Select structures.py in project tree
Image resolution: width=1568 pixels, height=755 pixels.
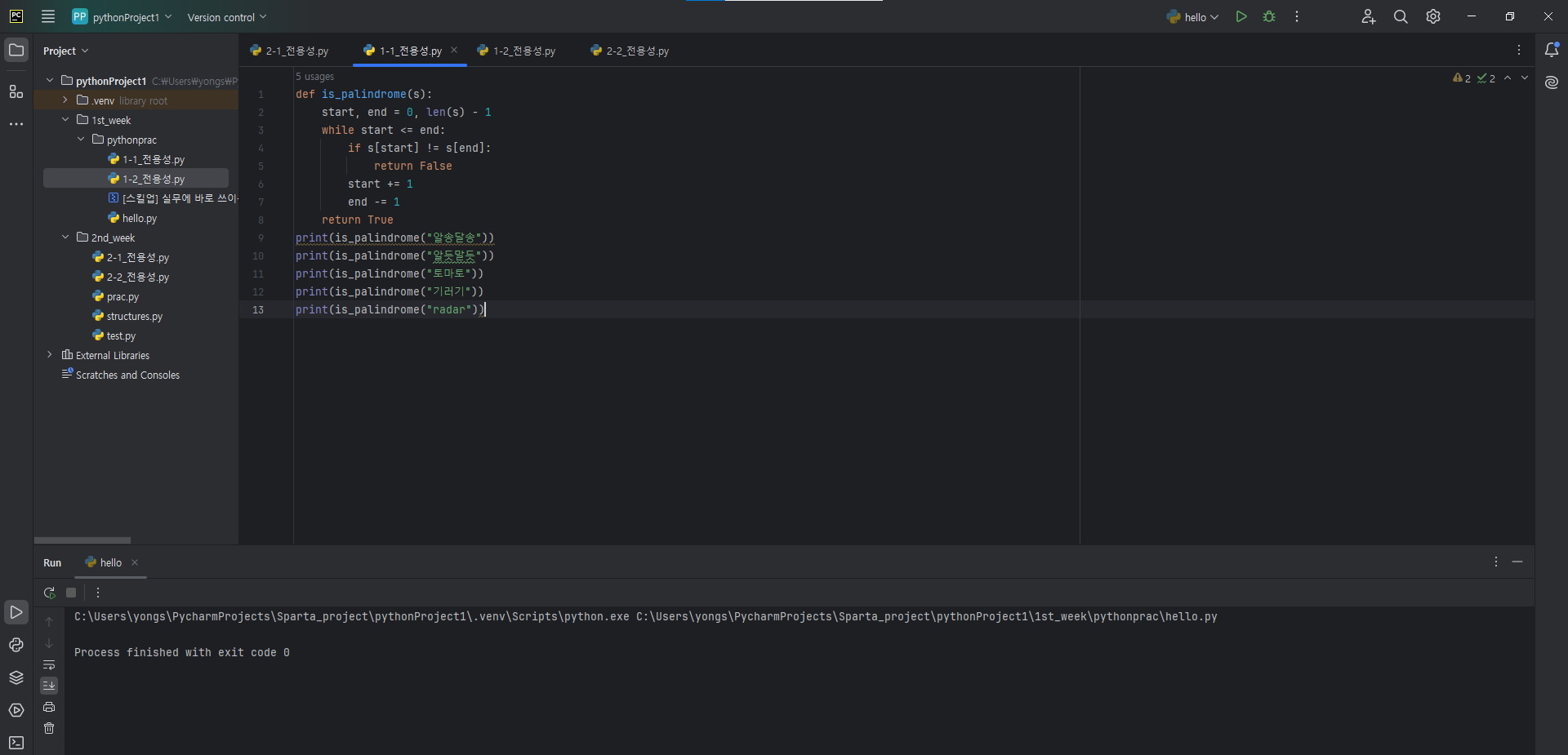pyautogui.click(x=127, y=316)
